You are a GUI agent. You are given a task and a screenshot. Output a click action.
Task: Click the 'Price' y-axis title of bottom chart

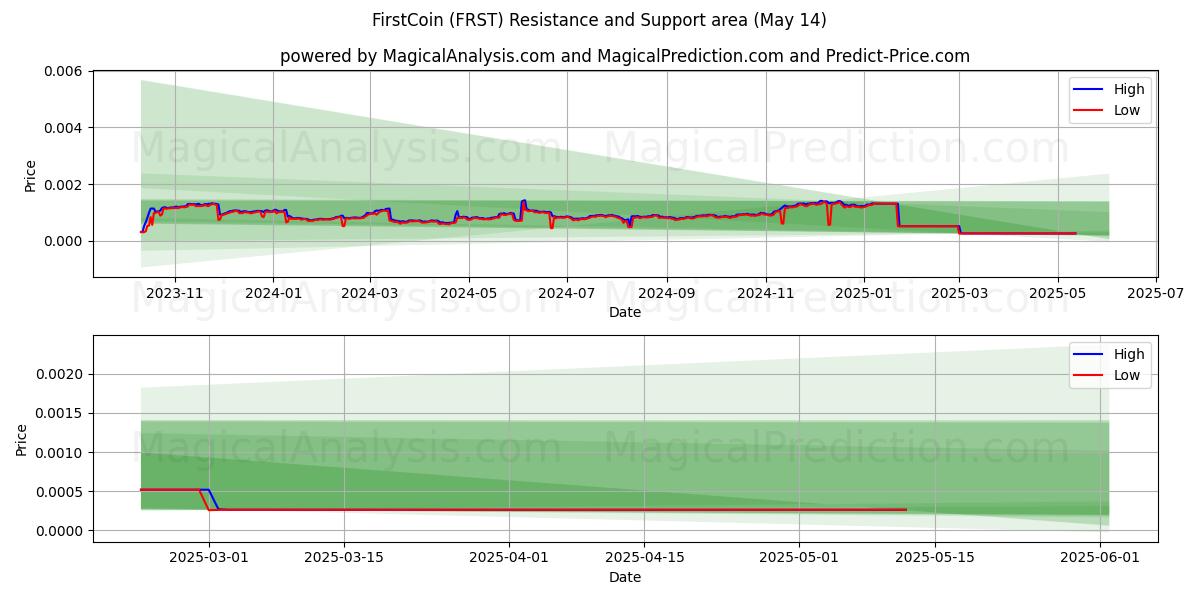22,440
